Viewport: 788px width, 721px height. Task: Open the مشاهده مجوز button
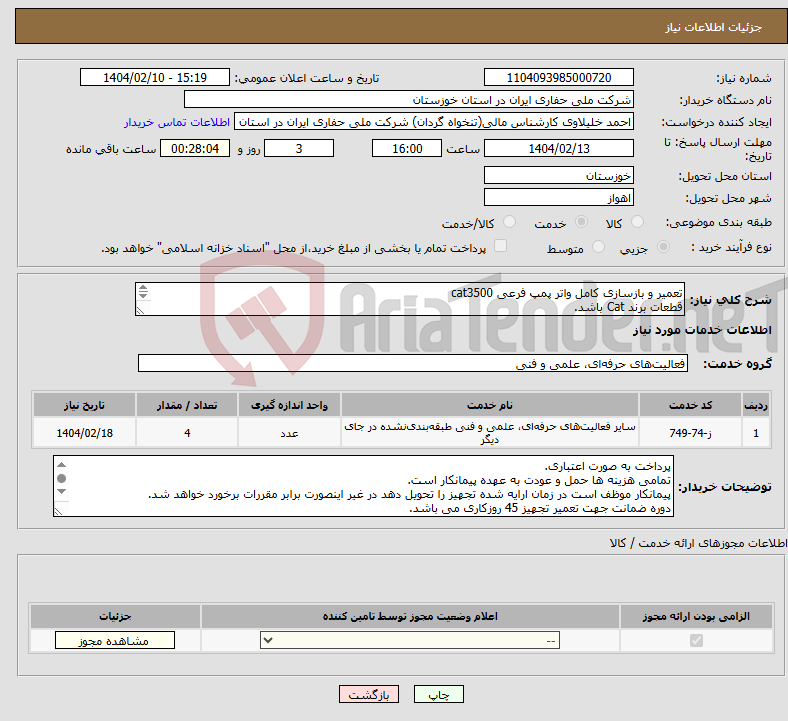[115, 641]
